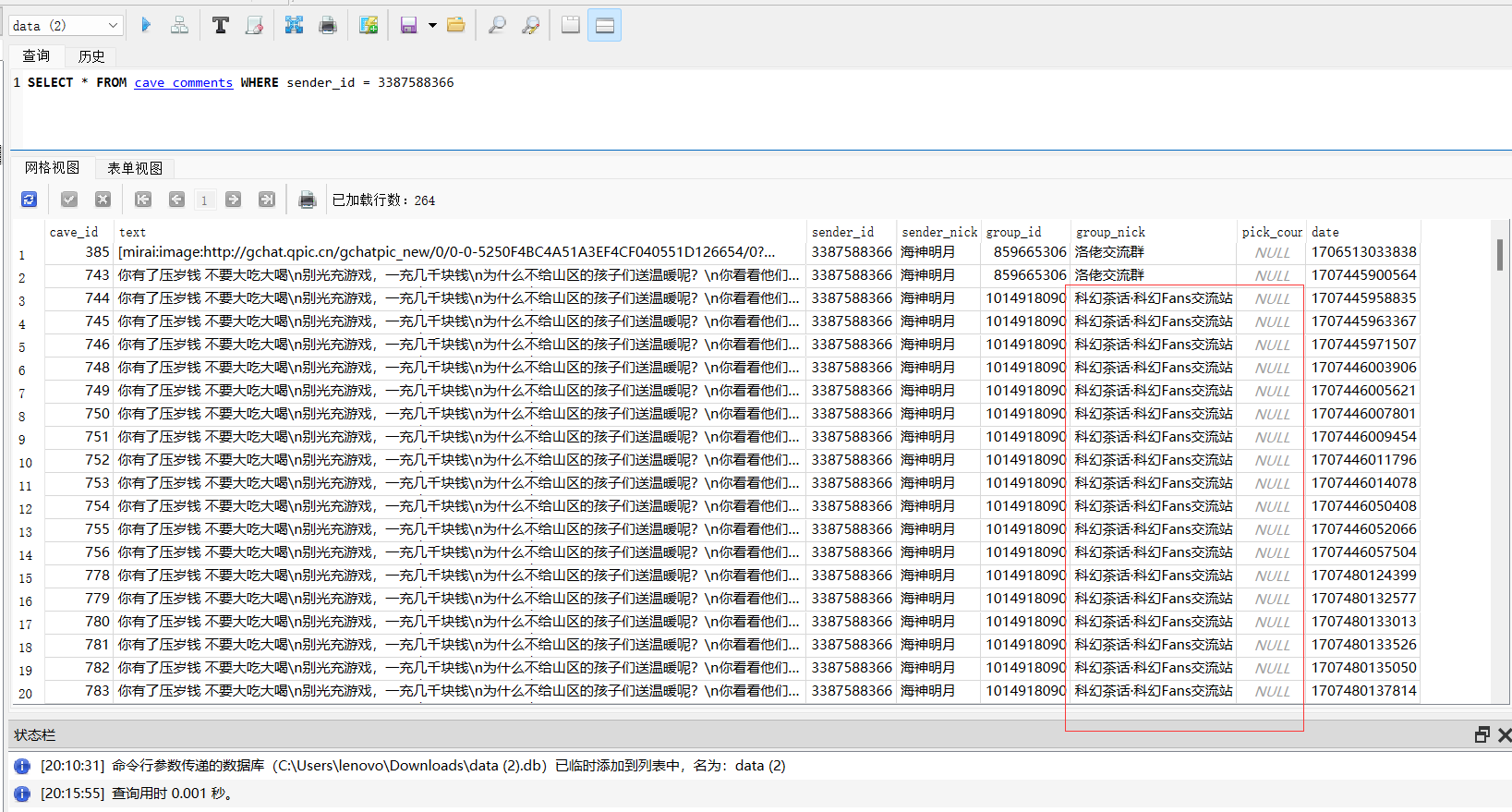Go to last page of results
Image resolution: width=1512 pixels, height=812 pixels.
267,200
